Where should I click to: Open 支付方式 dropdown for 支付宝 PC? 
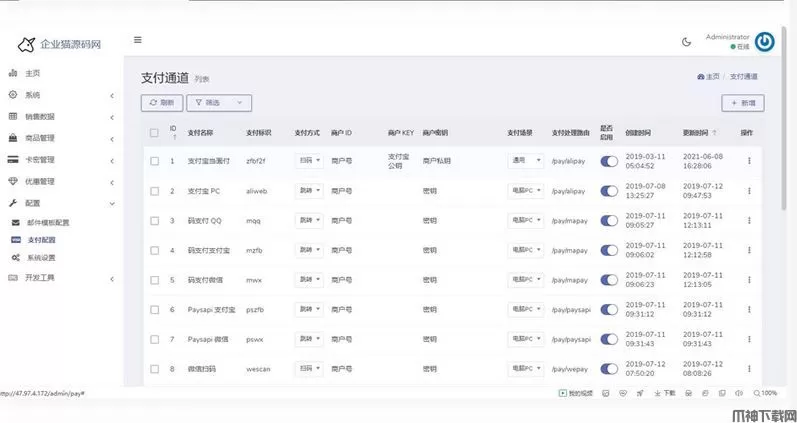click(309, 190)
